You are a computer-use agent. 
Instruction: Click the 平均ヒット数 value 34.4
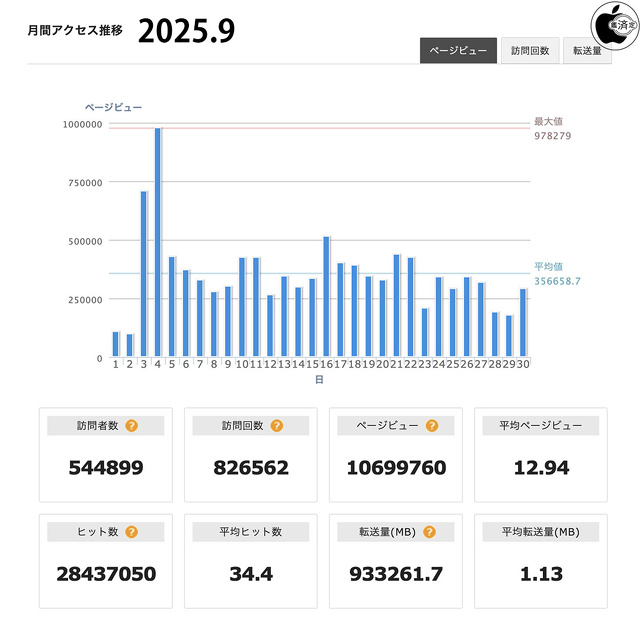point(250,574)
